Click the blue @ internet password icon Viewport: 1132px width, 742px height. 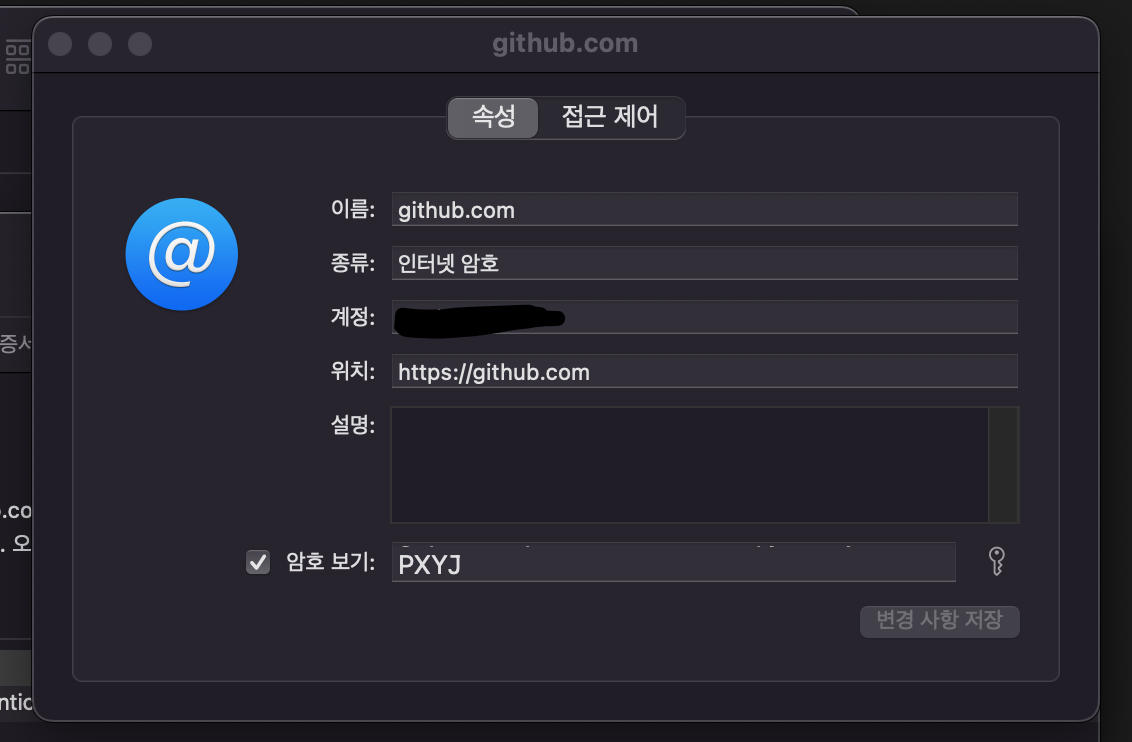click(182, 254)
